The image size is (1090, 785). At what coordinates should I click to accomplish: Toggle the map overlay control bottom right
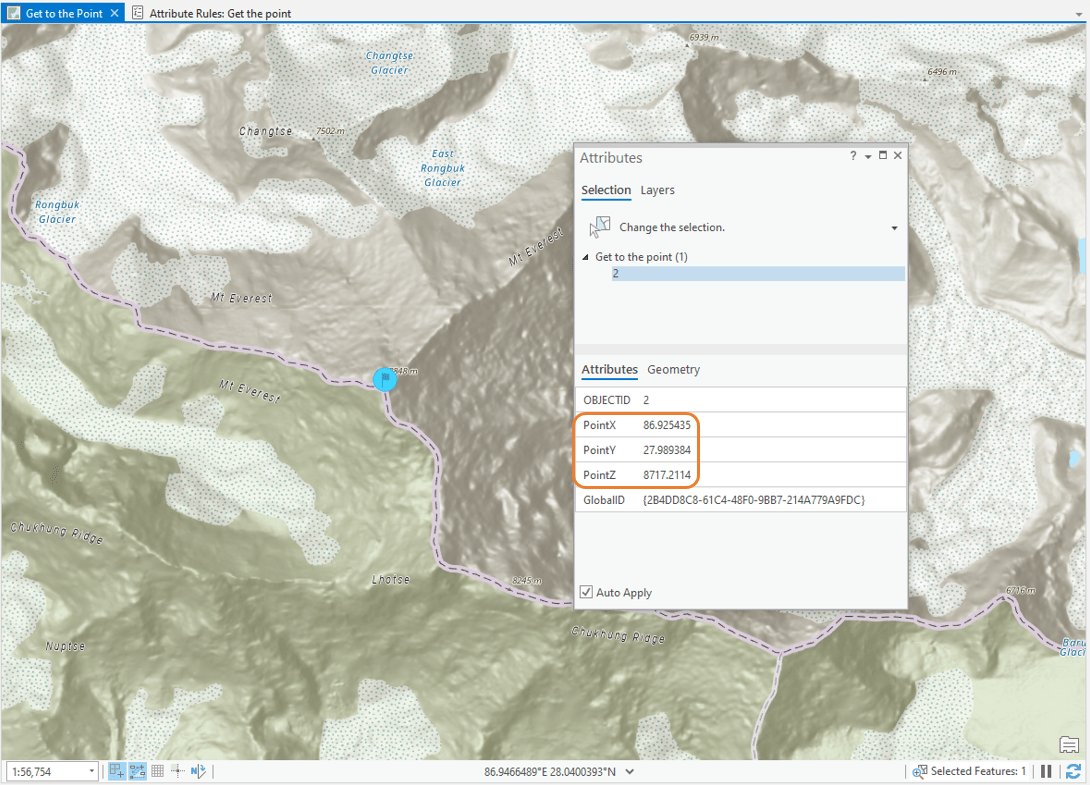coord(1067,745)
